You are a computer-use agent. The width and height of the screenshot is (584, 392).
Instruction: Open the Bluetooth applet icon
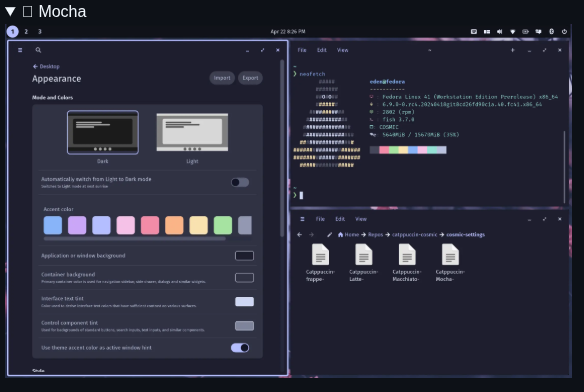pos(552,32)
